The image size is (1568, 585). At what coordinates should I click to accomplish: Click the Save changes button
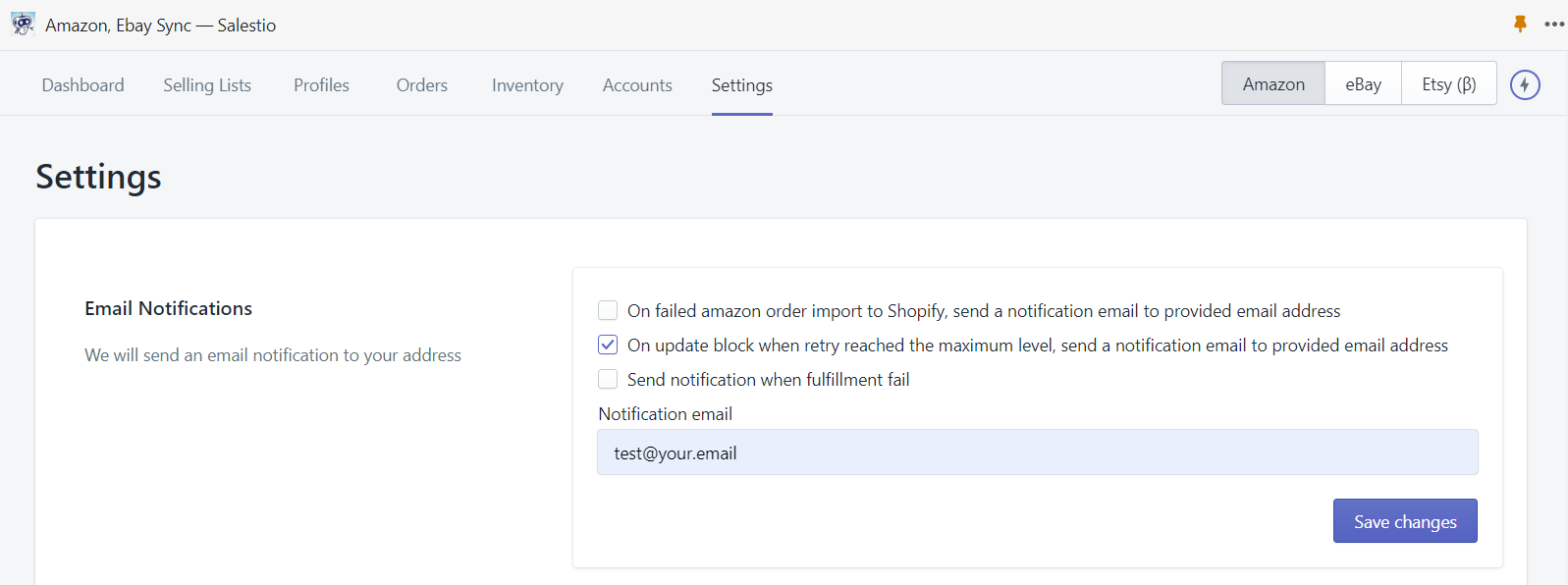pyautogui.click(x=1405, y=521)
